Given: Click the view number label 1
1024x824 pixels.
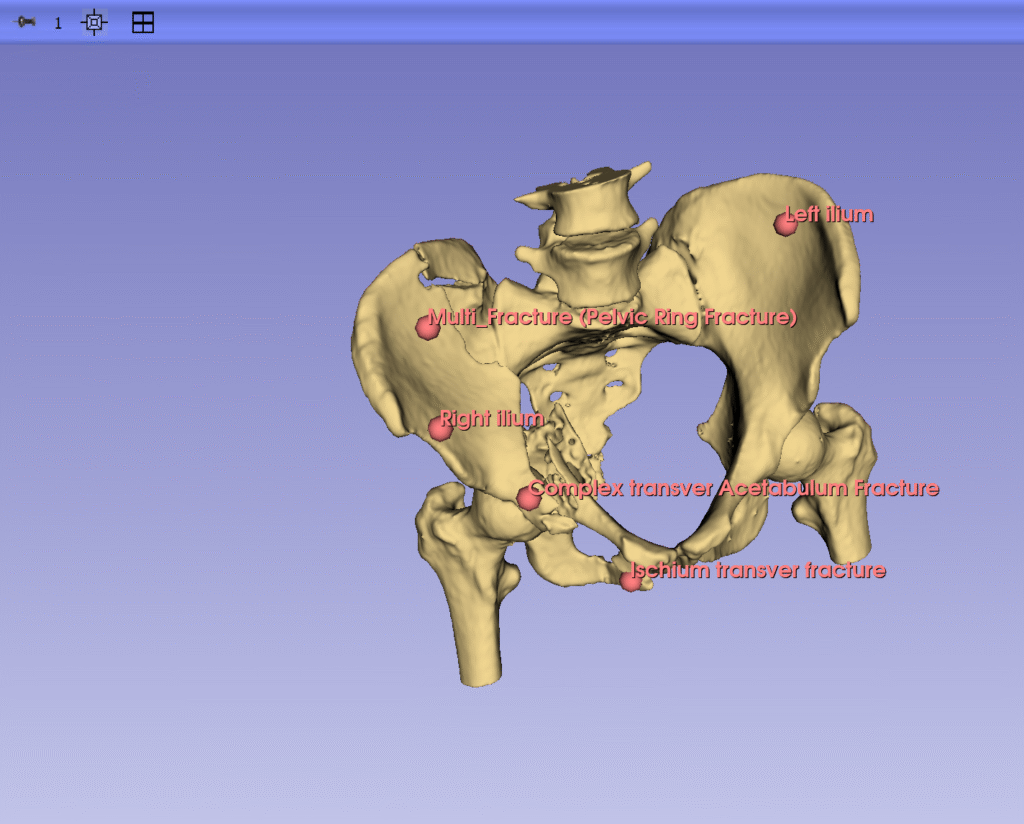Looking at the screenshot, I should point(58,24).
